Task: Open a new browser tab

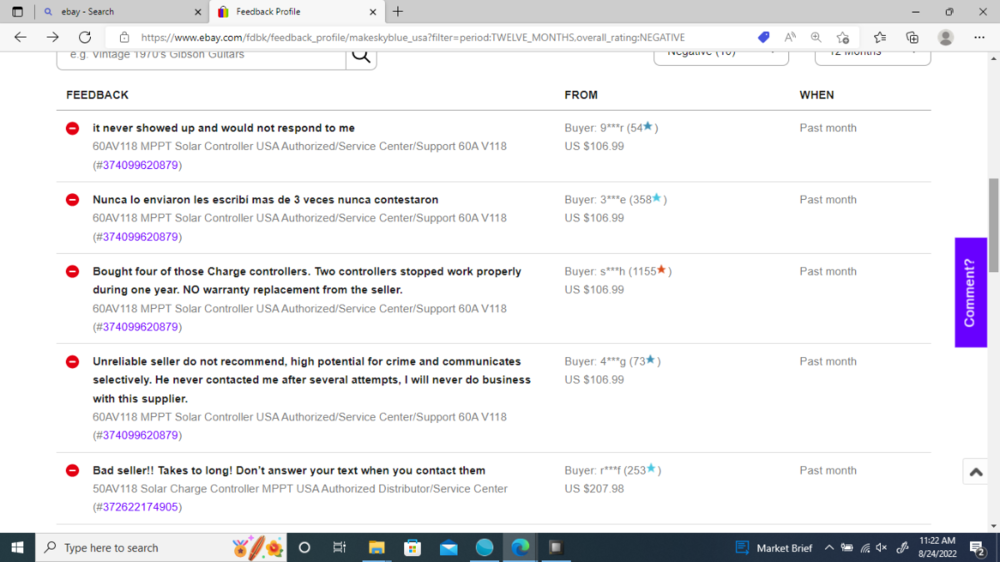Action: (398, 11)
